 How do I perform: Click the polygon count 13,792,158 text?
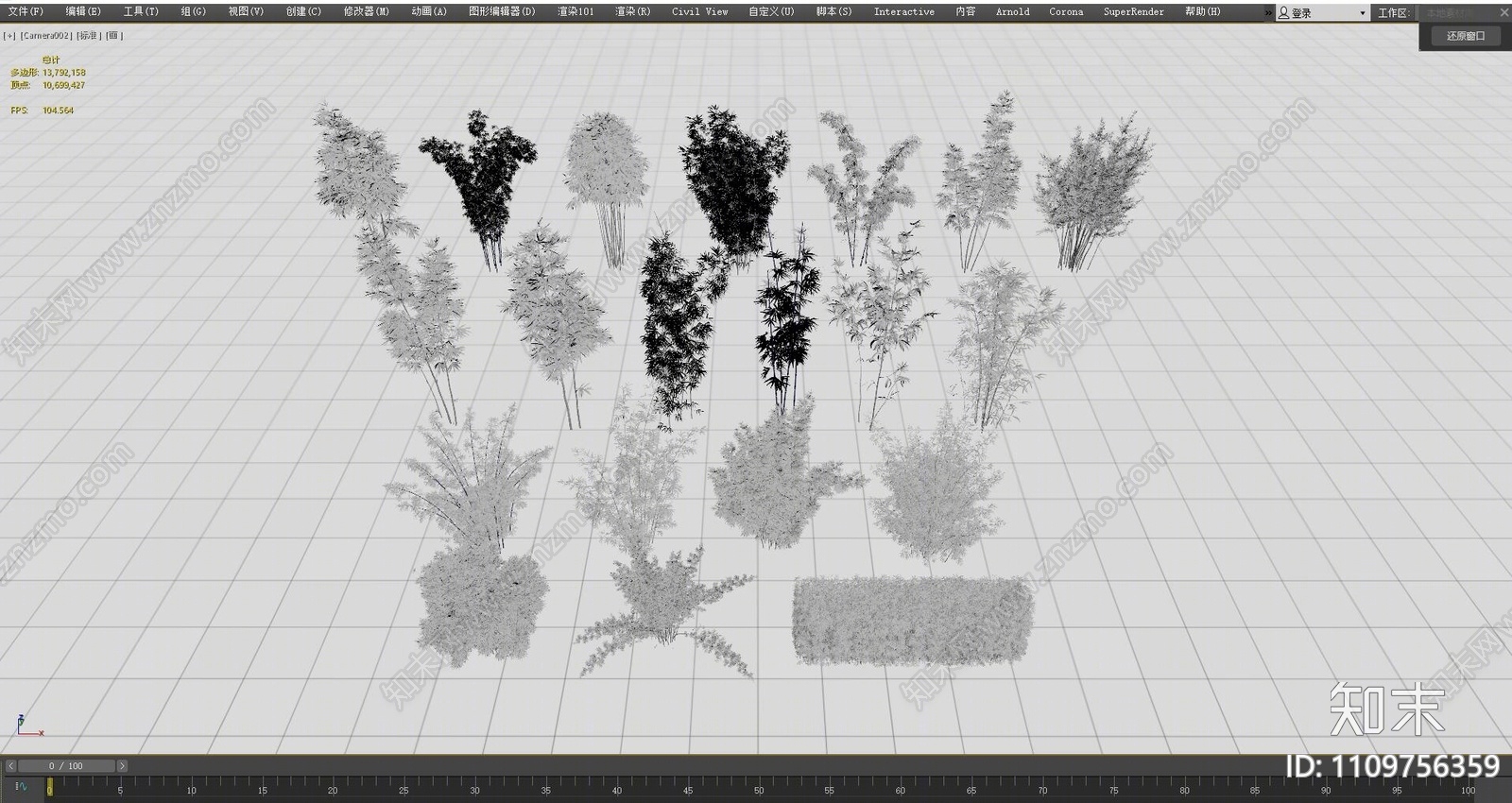(x=64, y=73)
